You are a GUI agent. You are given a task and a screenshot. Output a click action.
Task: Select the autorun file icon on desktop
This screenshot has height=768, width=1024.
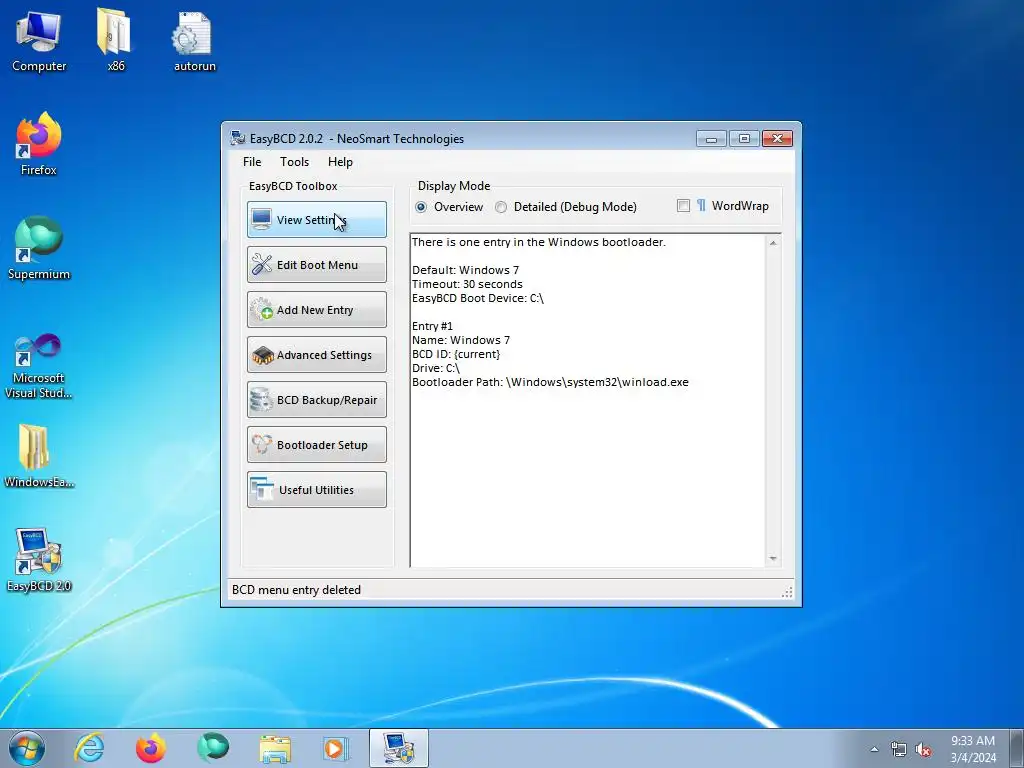[x=194, y=40]
